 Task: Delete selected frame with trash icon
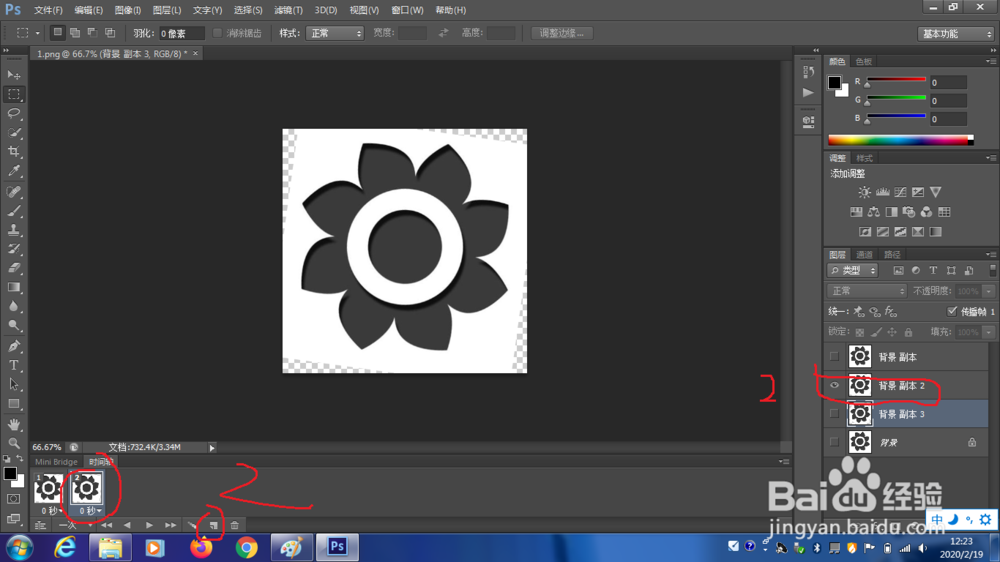(235, 525)
